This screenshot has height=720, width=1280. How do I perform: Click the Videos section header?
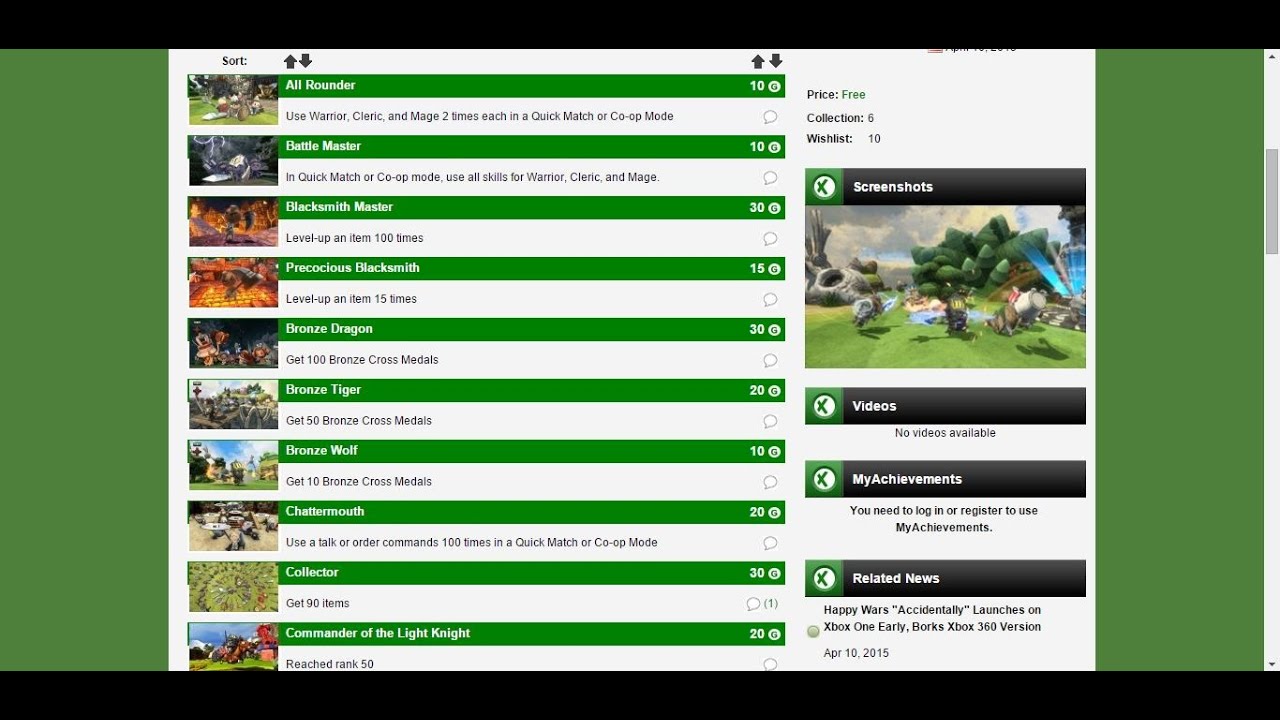tap(945, 406)
